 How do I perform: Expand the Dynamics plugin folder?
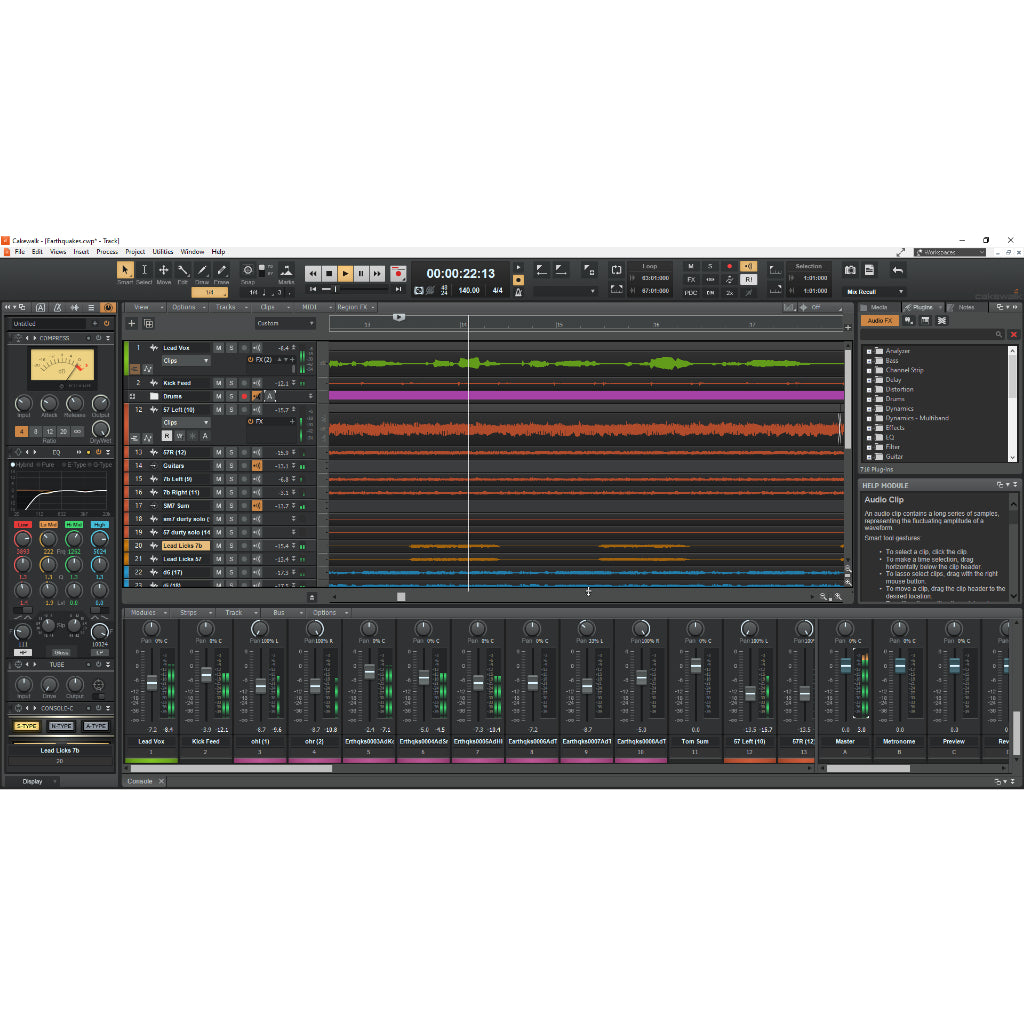tap(867, 409)
